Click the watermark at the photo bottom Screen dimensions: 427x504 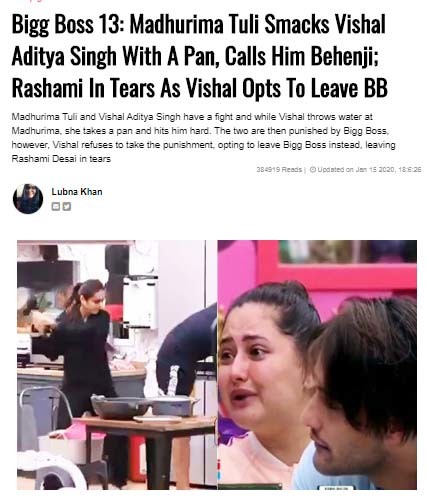335,488
